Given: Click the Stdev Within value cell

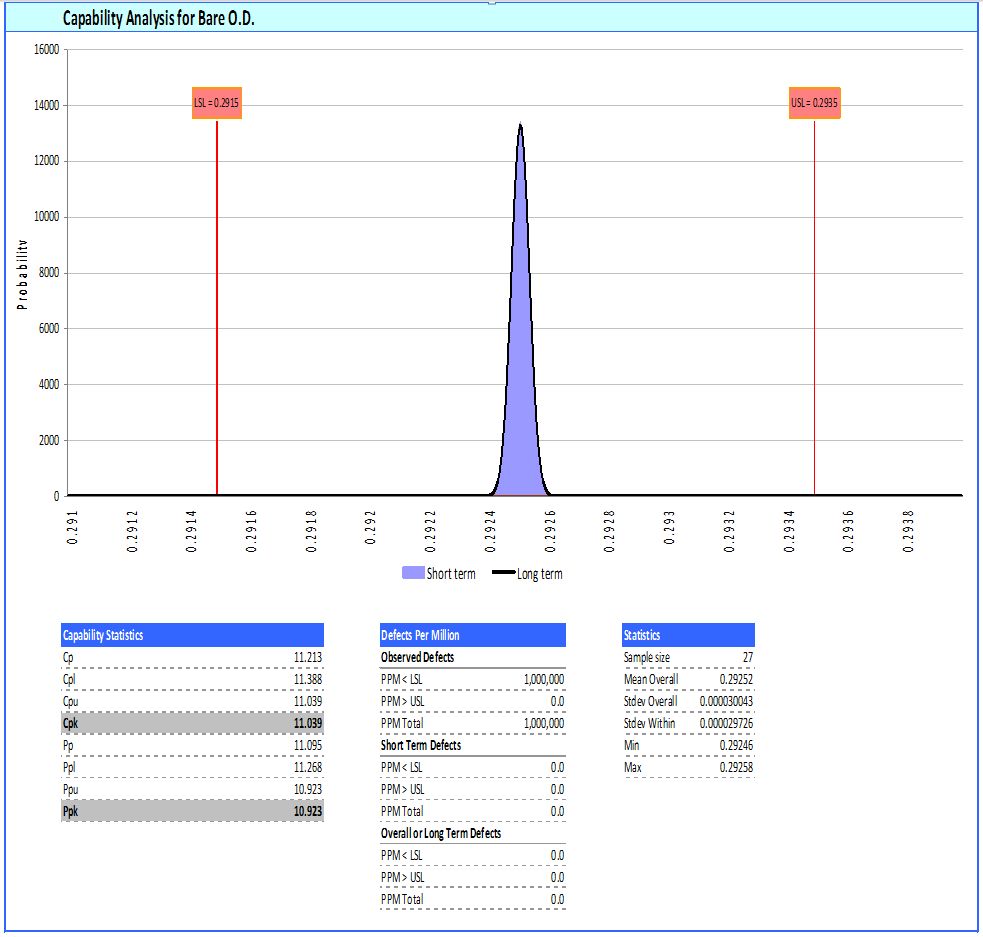Looking at the screenshot, I should (x=727, y=723).
